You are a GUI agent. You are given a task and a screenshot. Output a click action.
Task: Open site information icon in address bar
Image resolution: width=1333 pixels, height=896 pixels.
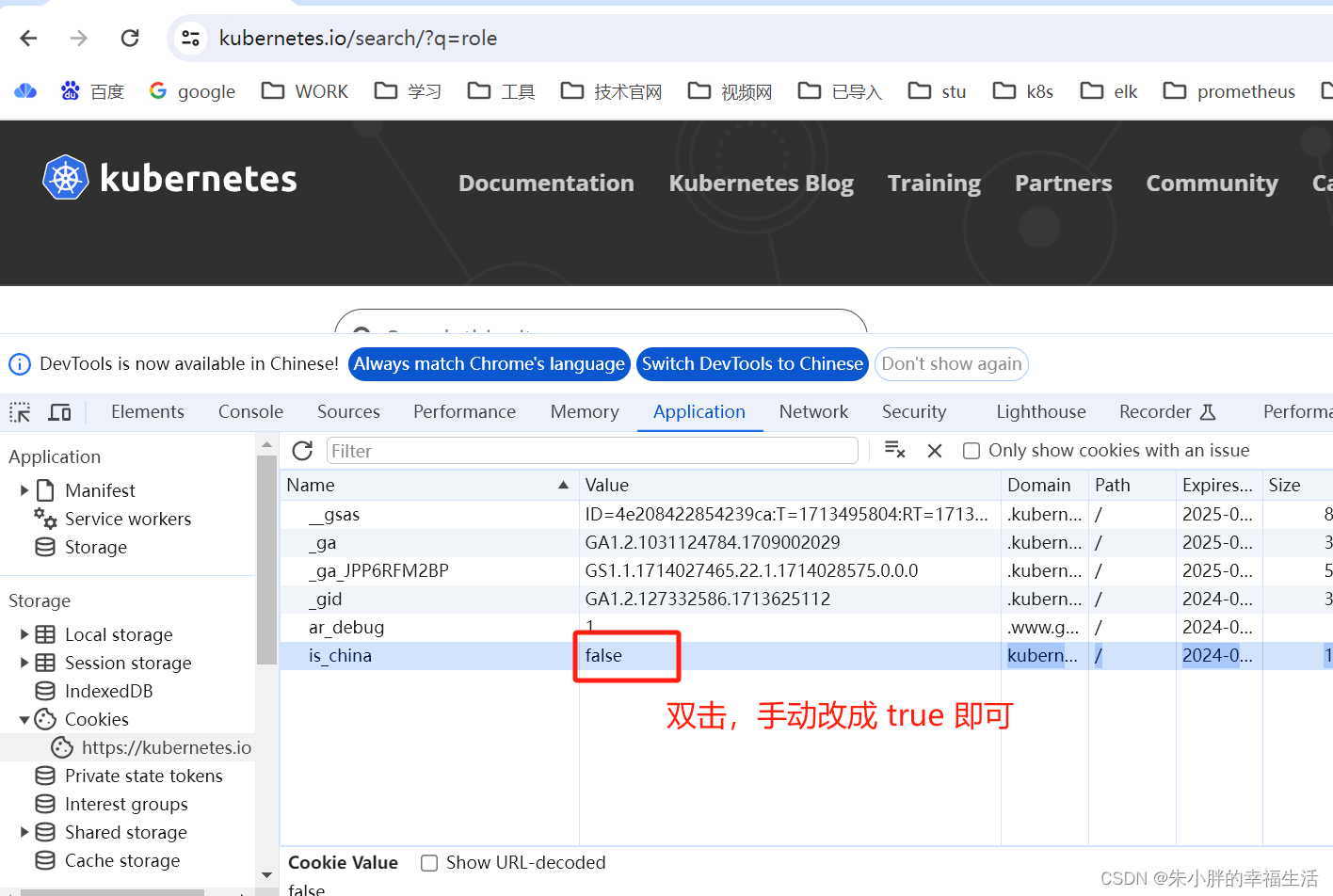pyautogui.click(x=190, y=38)
